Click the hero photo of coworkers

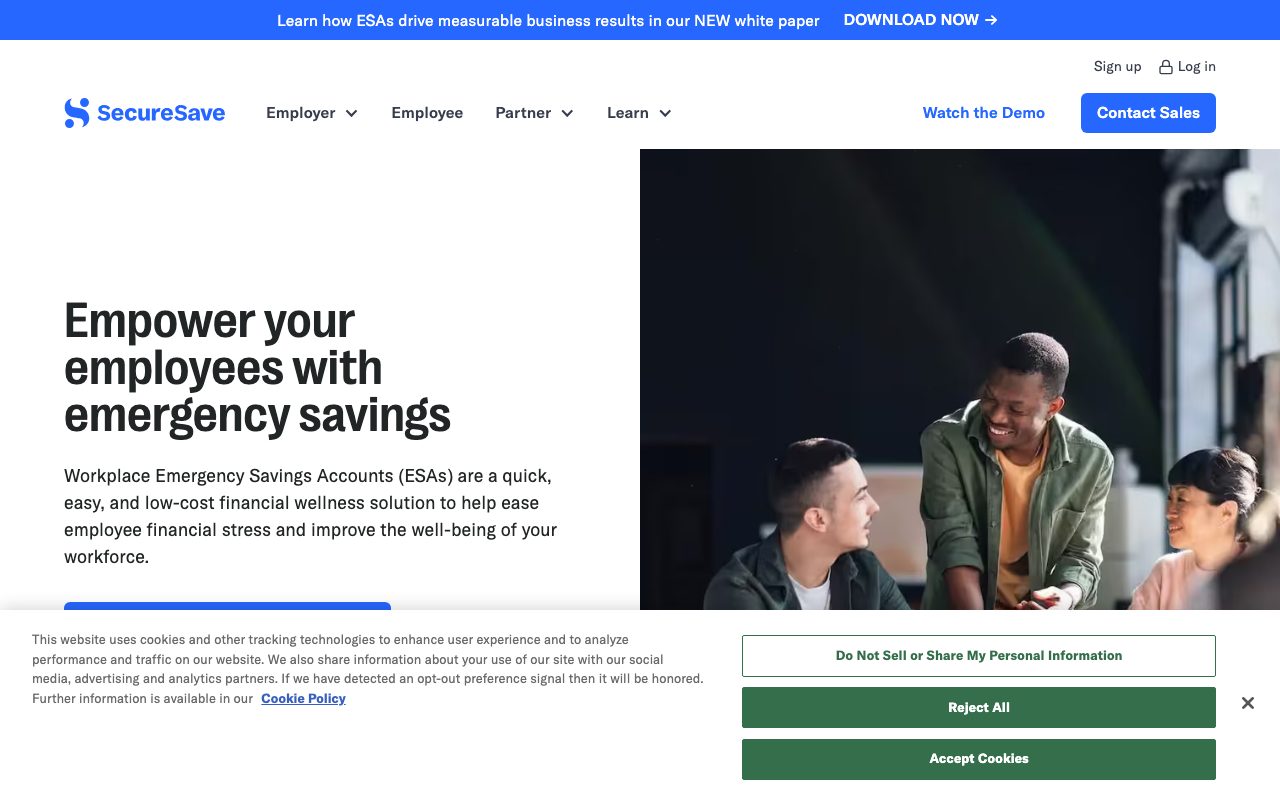tap(960, 380)
